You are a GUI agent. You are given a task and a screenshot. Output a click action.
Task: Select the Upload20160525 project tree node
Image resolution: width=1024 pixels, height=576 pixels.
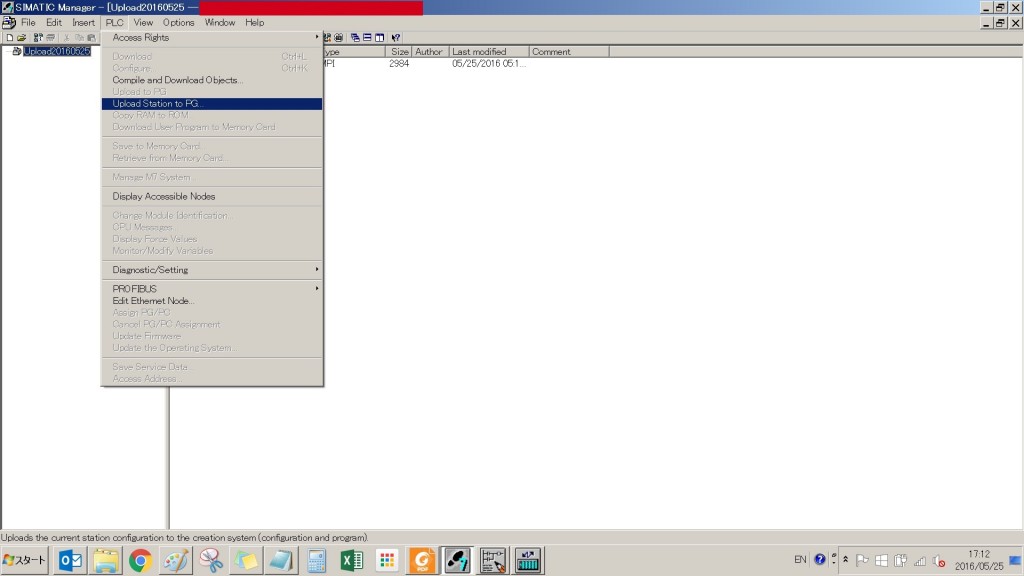(57, 51)
